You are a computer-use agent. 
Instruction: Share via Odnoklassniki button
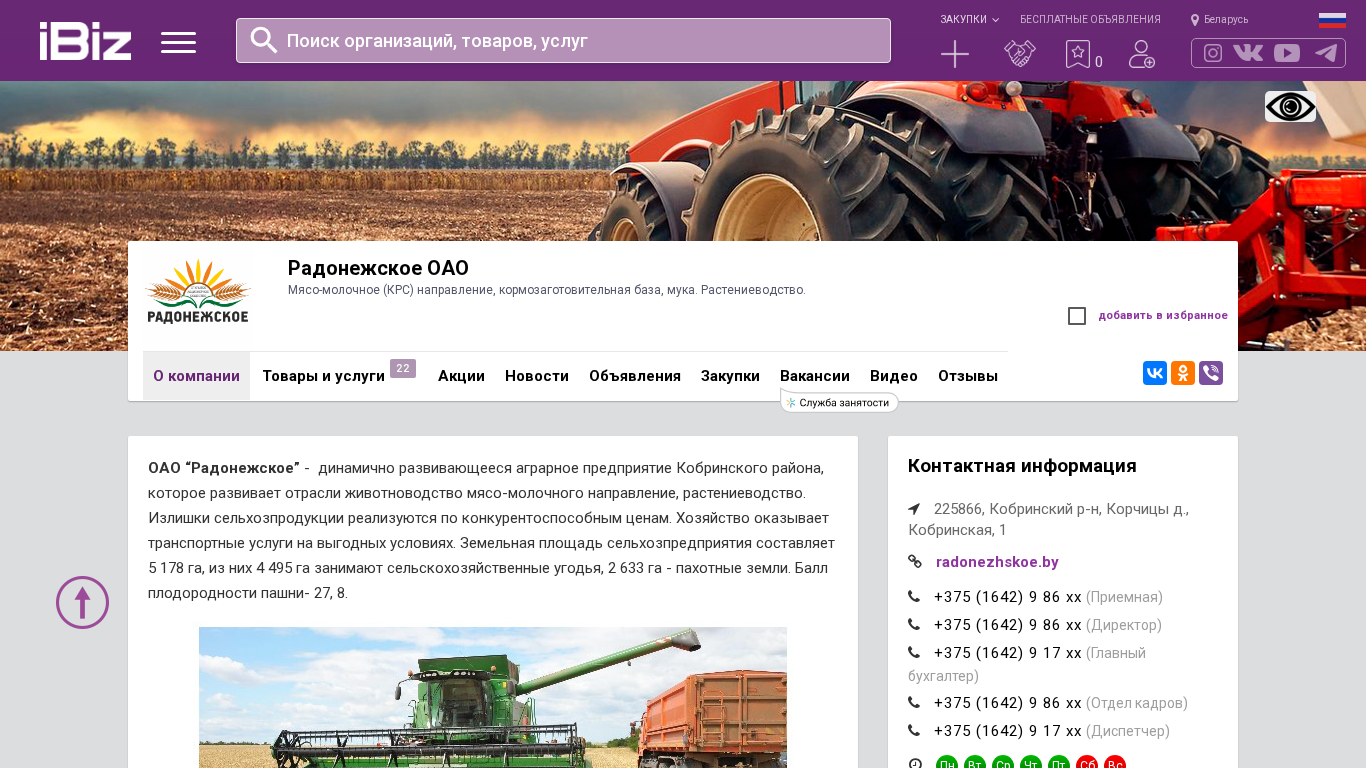coord(1183,373)
